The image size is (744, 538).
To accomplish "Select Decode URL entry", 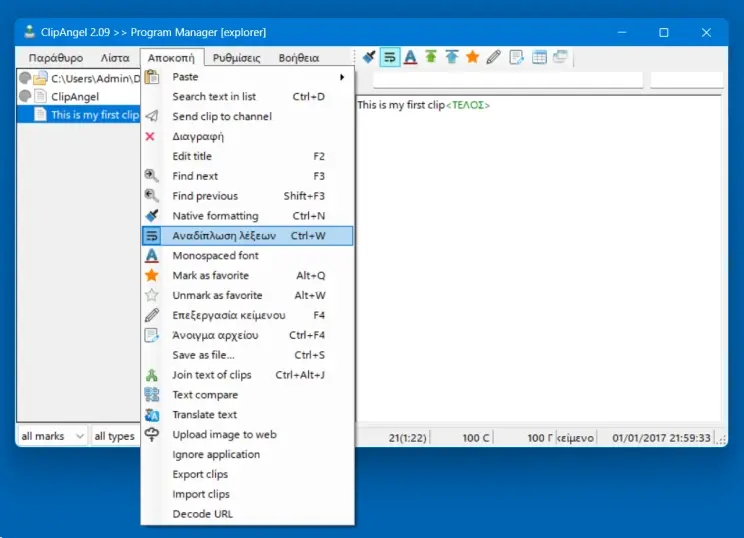I will pyautogui.click(x=248, y=514).
